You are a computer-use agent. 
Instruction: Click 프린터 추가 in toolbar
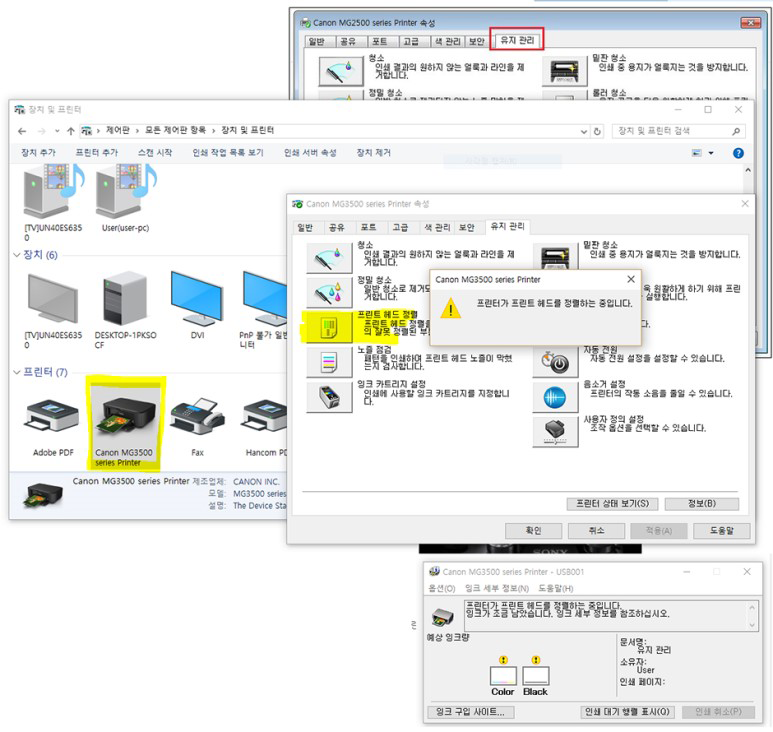(97, 152)
